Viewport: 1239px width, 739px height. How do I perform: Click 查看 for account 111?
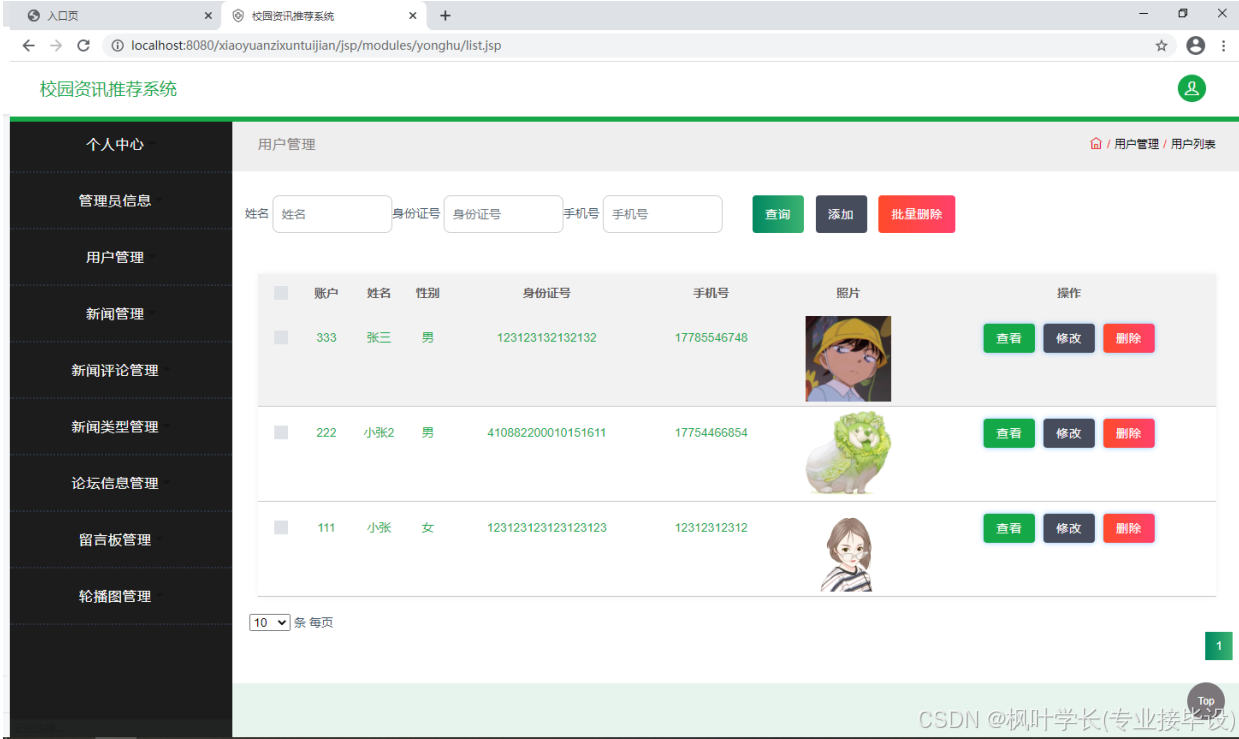[1009, 528]
